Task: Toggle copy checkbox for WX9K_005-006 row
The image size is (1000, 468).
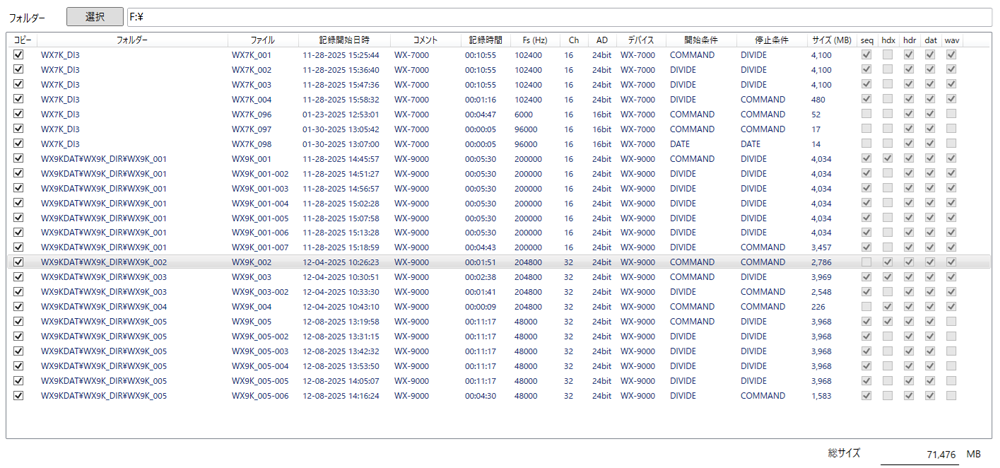Action: (19, 396)
